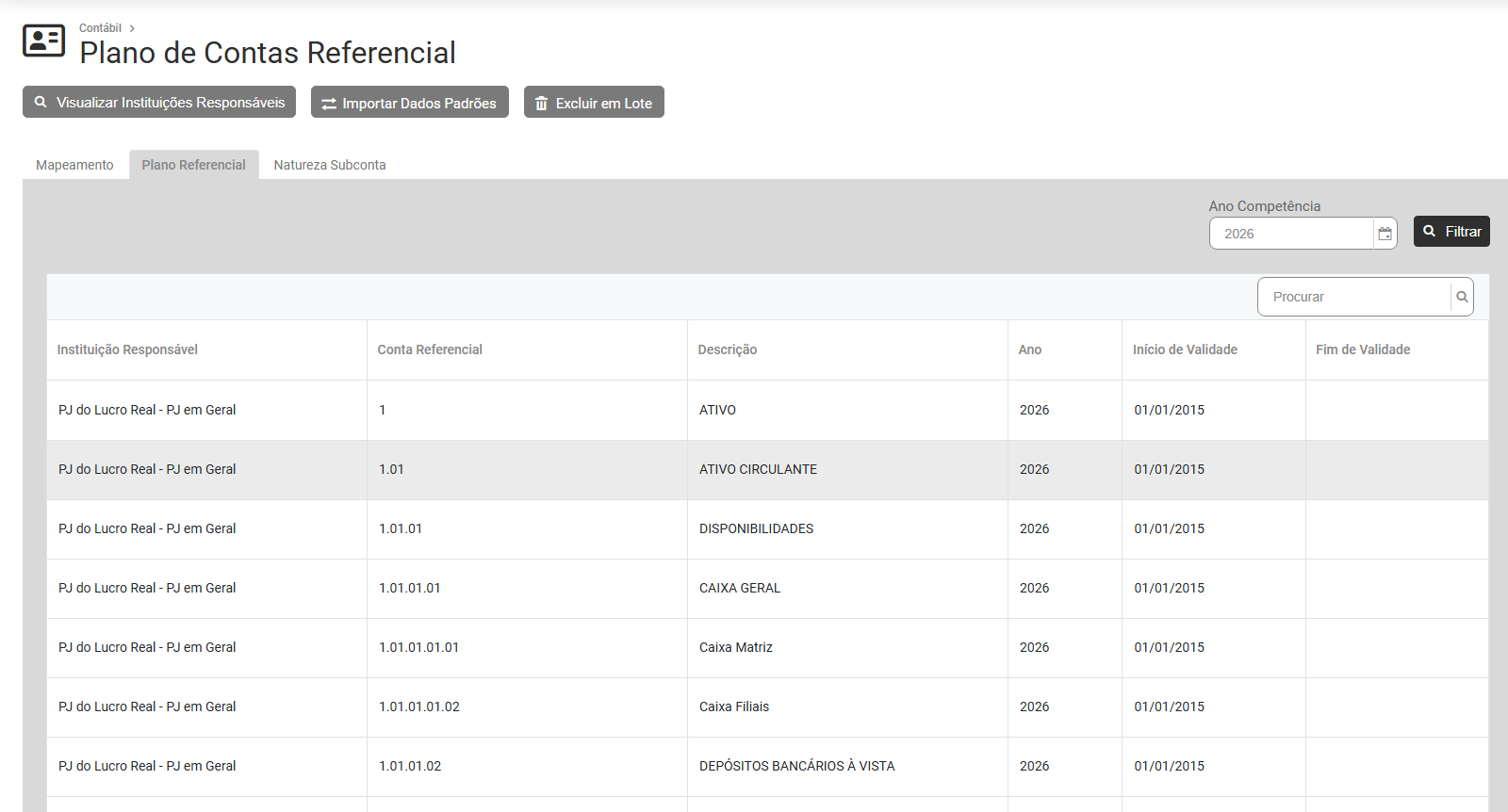Click Visualizar Instituições Responsáveis button
Screen dimensions: 1508x812
tap(159, 103)
